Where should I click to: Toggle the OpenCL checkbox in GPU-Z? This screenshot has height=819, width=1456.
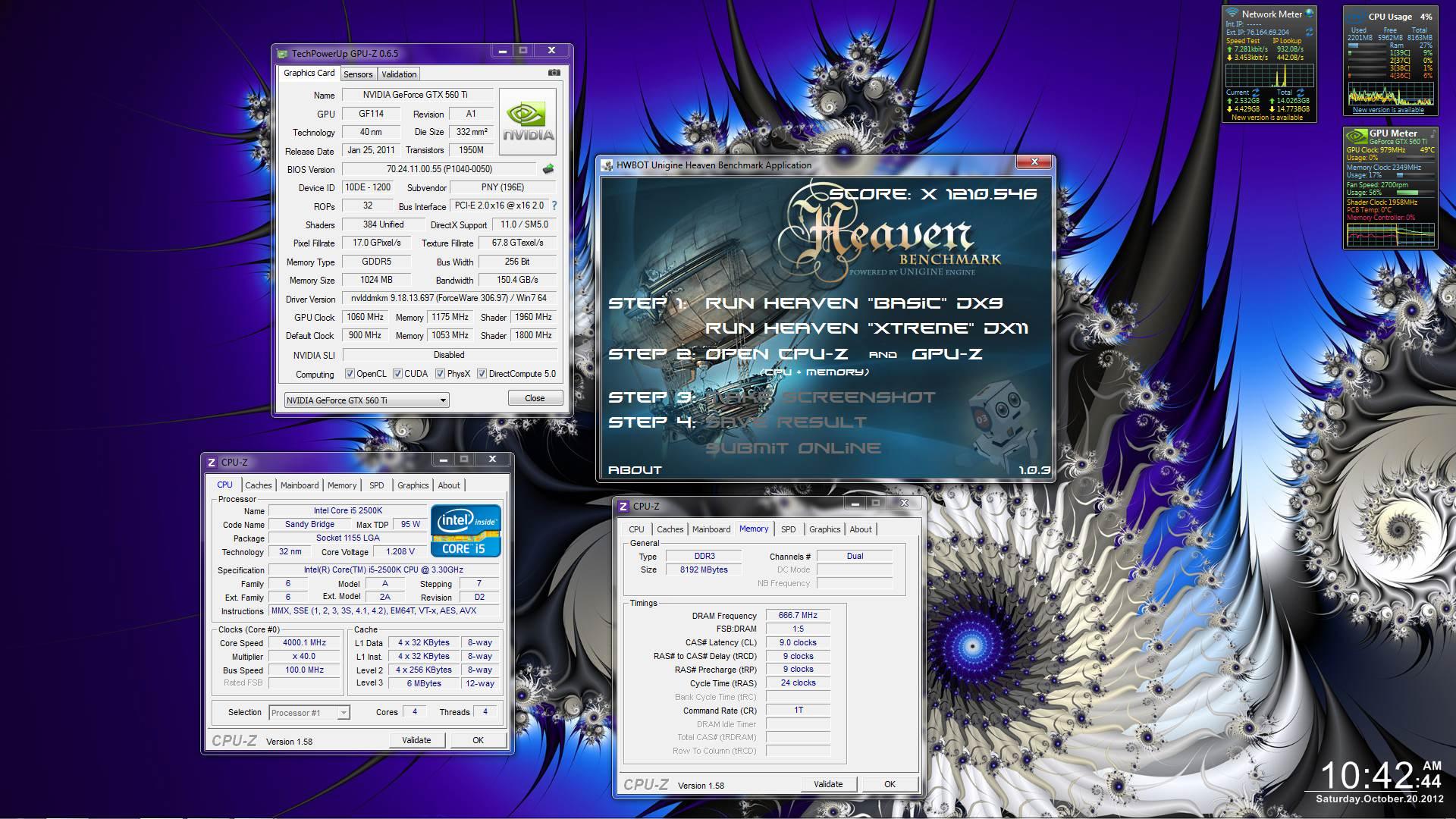click(x=350, y=373)
